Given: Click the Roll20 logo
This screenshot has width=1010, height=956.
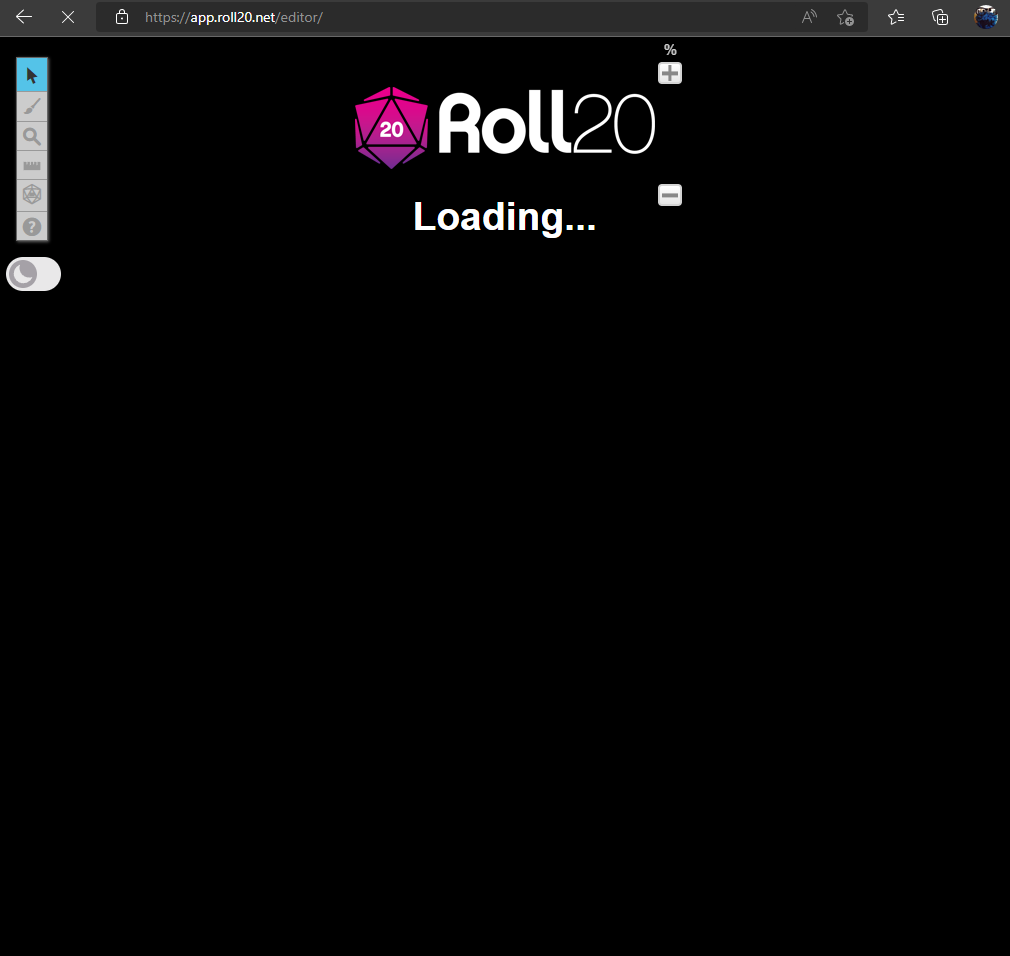Looking at the screenshot, I should (x=504, y=127).
